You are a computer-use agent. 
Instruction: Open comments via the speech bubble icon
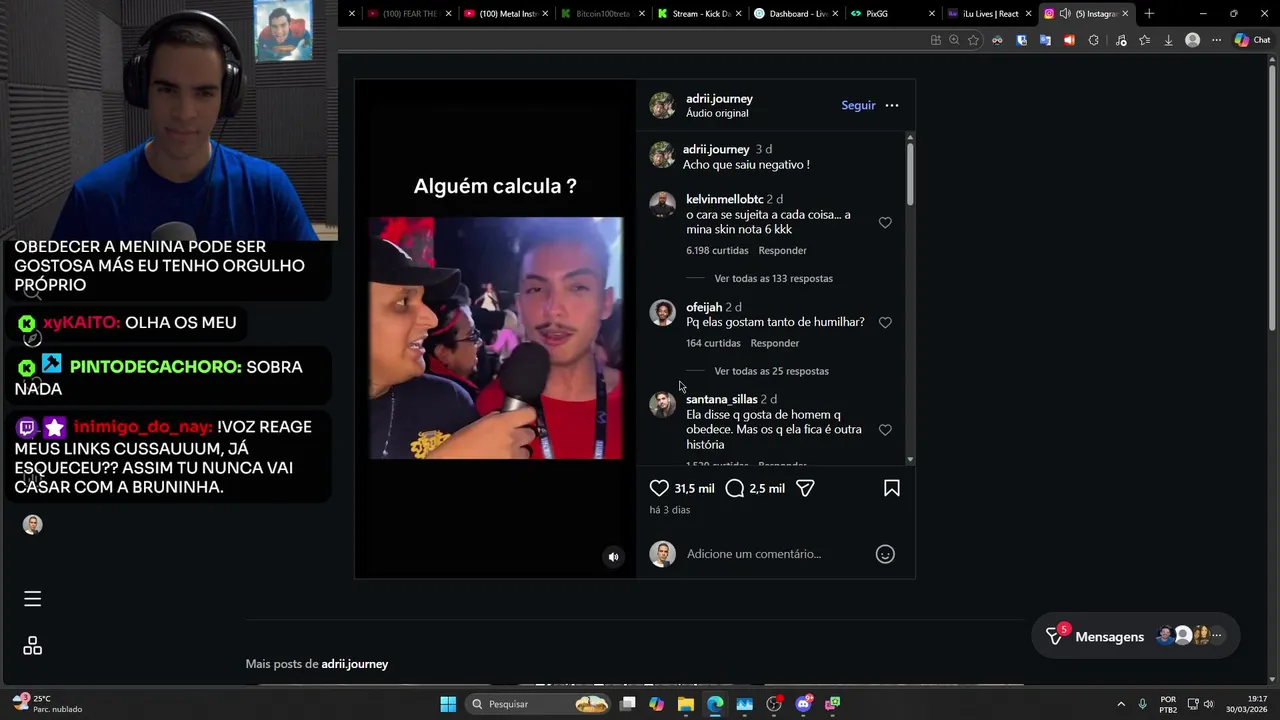point(735,488)
